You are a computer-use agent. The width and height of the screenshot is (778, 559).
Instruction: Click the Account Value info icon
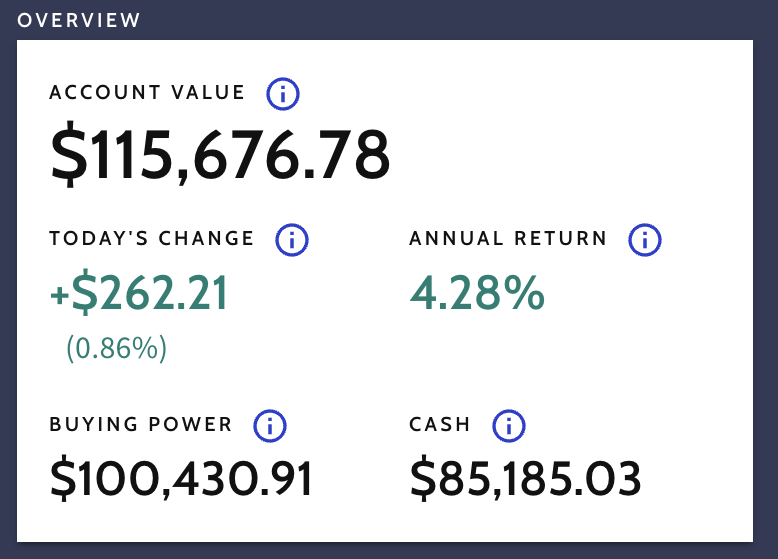pos(283,95)
